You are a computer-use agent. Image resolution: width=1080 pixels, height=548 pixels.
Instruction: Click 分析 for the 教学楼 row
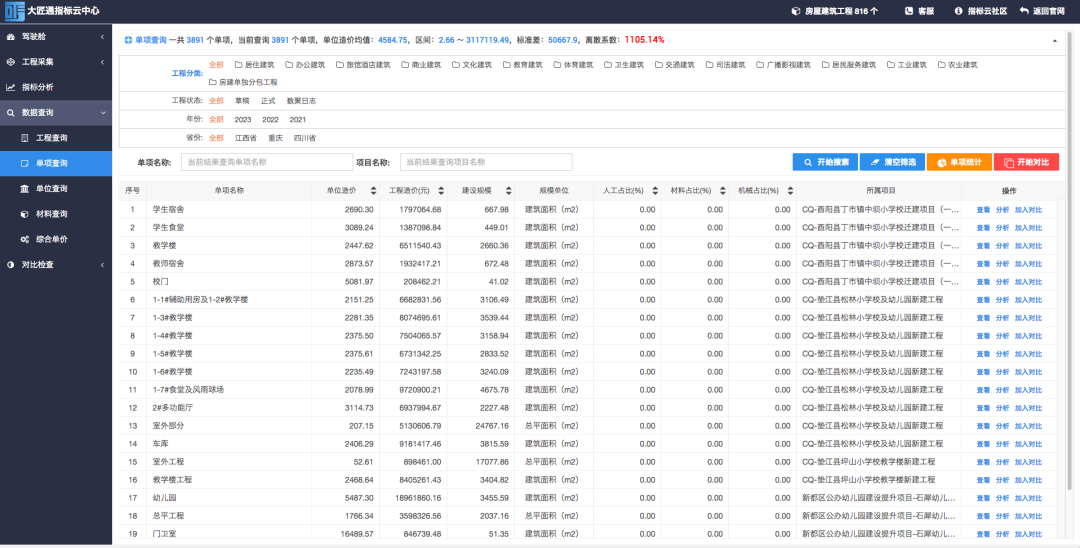pyautogui.click(x=1002, y=246)
